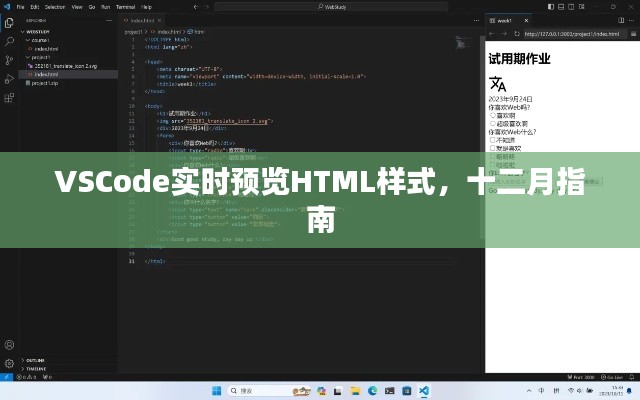Click Port 3000 in status bar
Screen dimensions: 640x400
click(580, 377)
